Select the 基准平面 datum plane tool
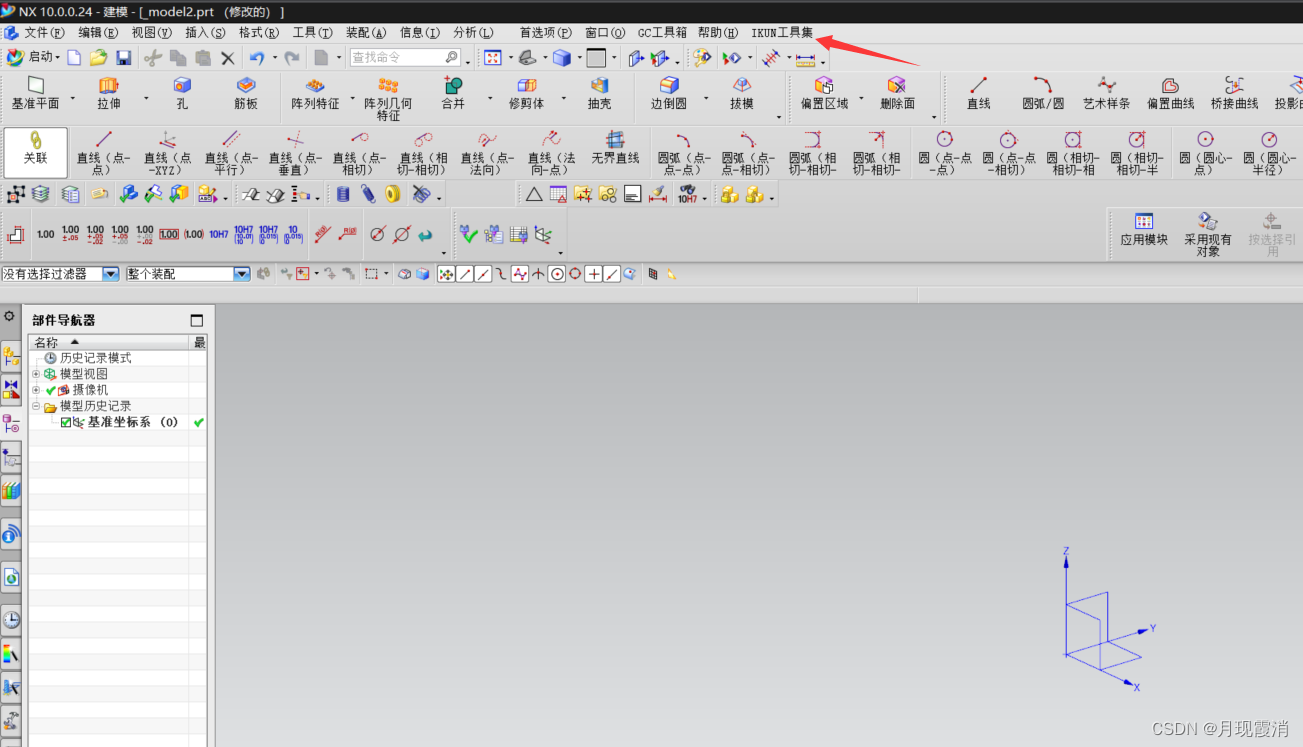The width and height of the screenshot is (1303, 747). [36, 94]
